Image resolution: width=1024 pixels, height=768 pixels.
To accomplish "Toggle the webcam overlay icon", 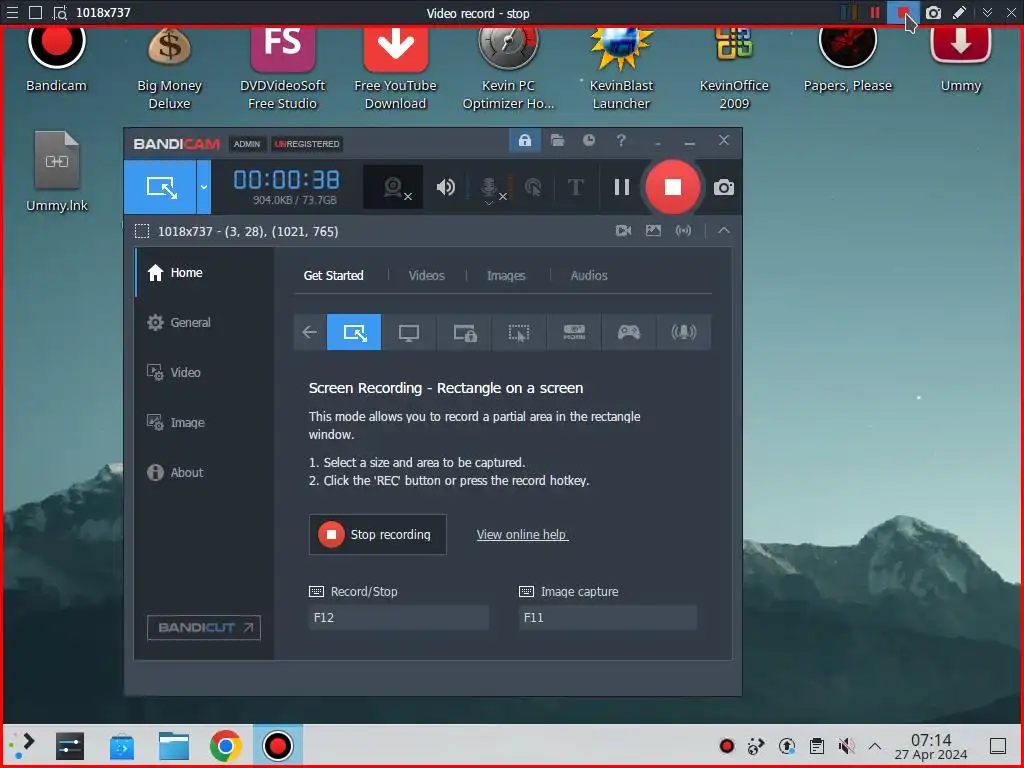I will (x=393, y=187).
